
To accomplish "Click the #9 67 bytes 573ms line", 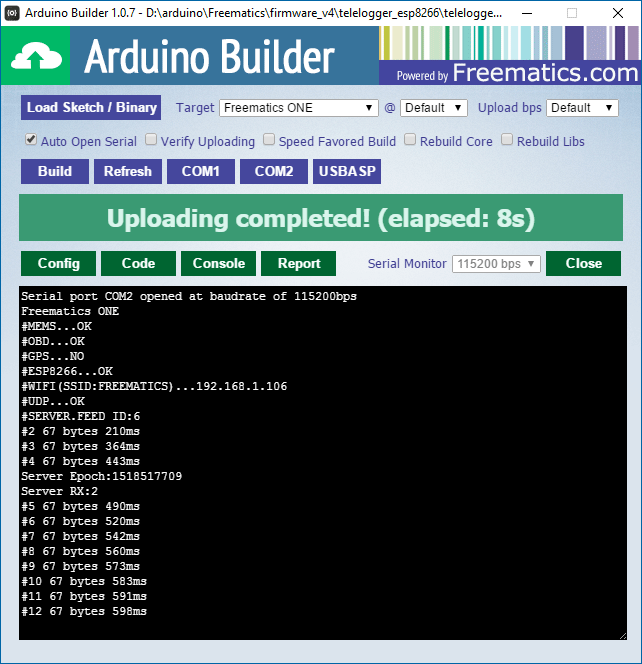I will (80, 566).
